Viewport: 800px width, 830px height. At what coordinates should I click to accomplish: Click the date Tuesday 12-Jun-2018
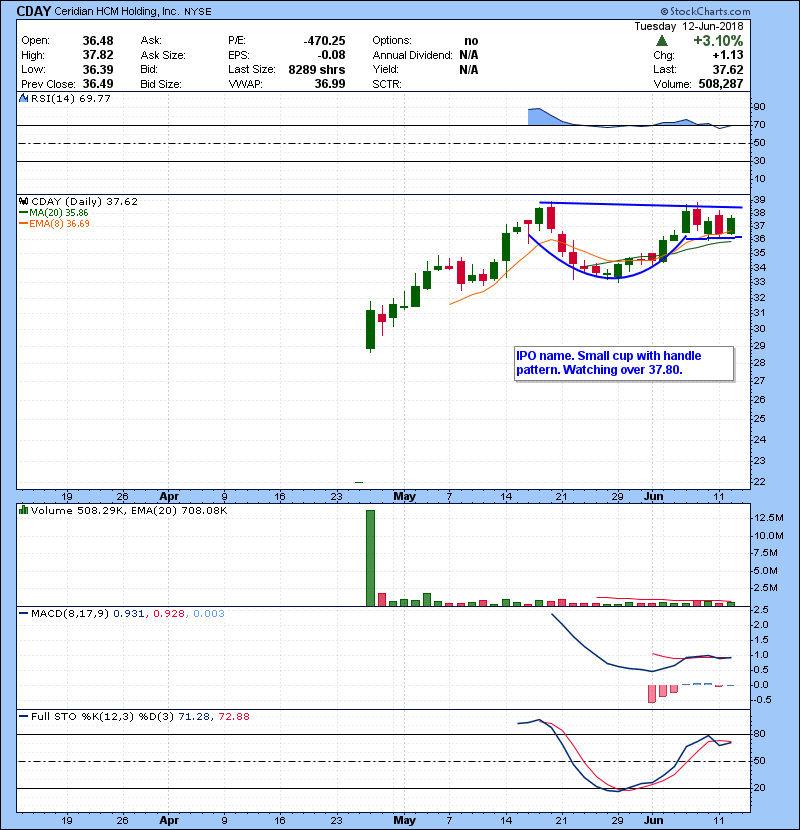(x=689, y=26)
